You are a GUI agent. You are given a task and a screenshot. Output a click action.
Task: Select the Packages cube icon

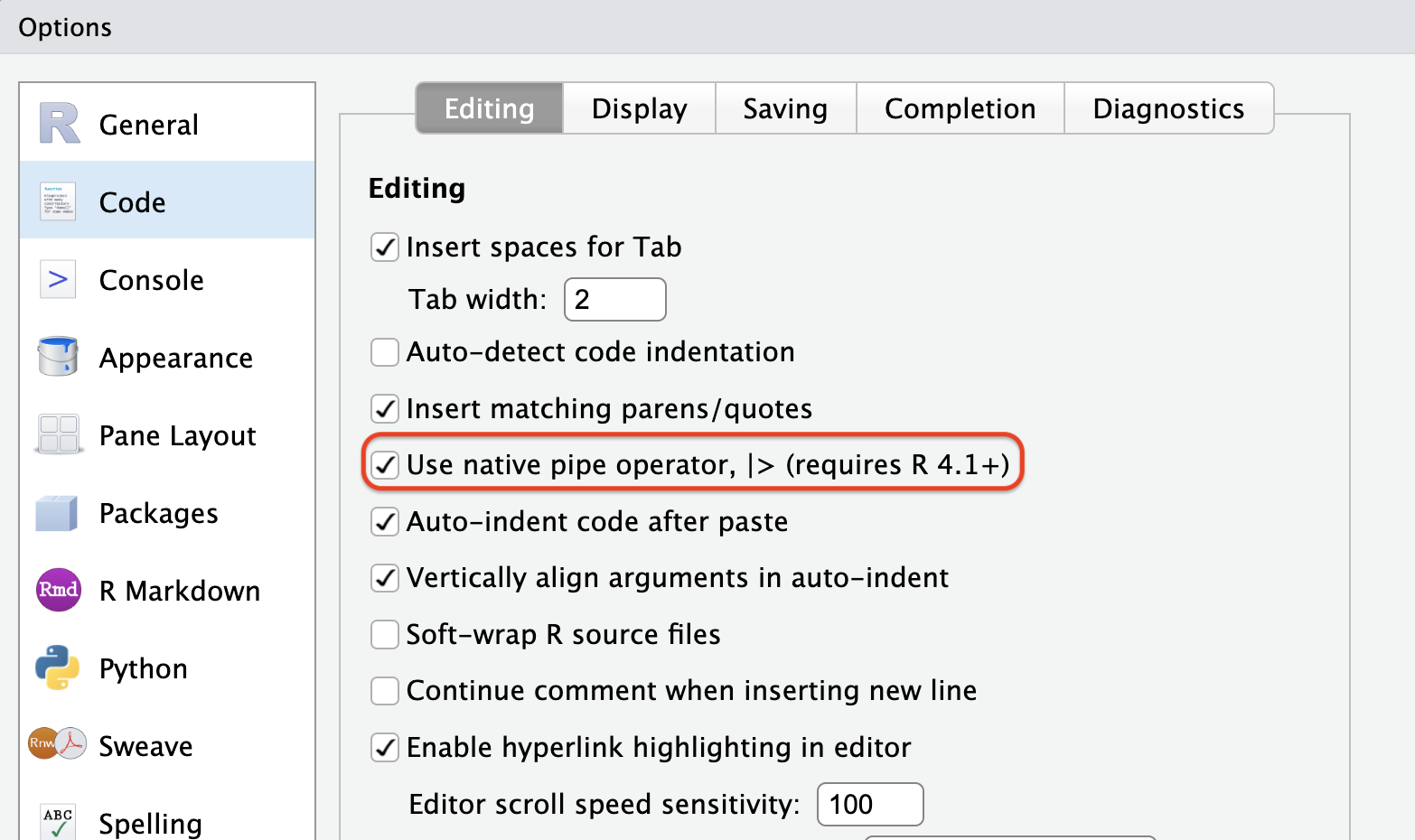(x=57, y=512)
